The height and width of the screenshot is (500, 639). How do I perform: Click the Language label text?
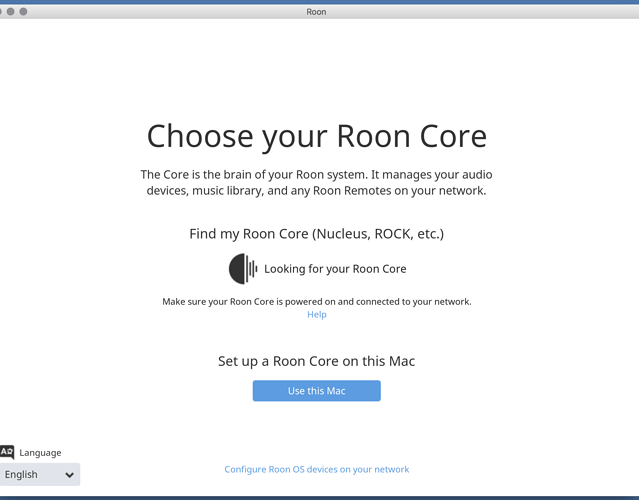pyautogui.click(x=40, y=453)
